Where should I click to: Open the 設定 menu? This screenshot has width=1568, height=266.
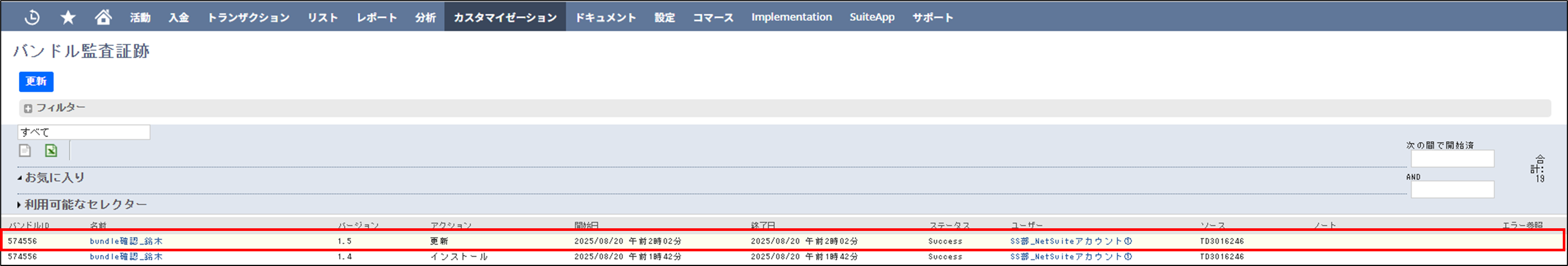(665, 17)
